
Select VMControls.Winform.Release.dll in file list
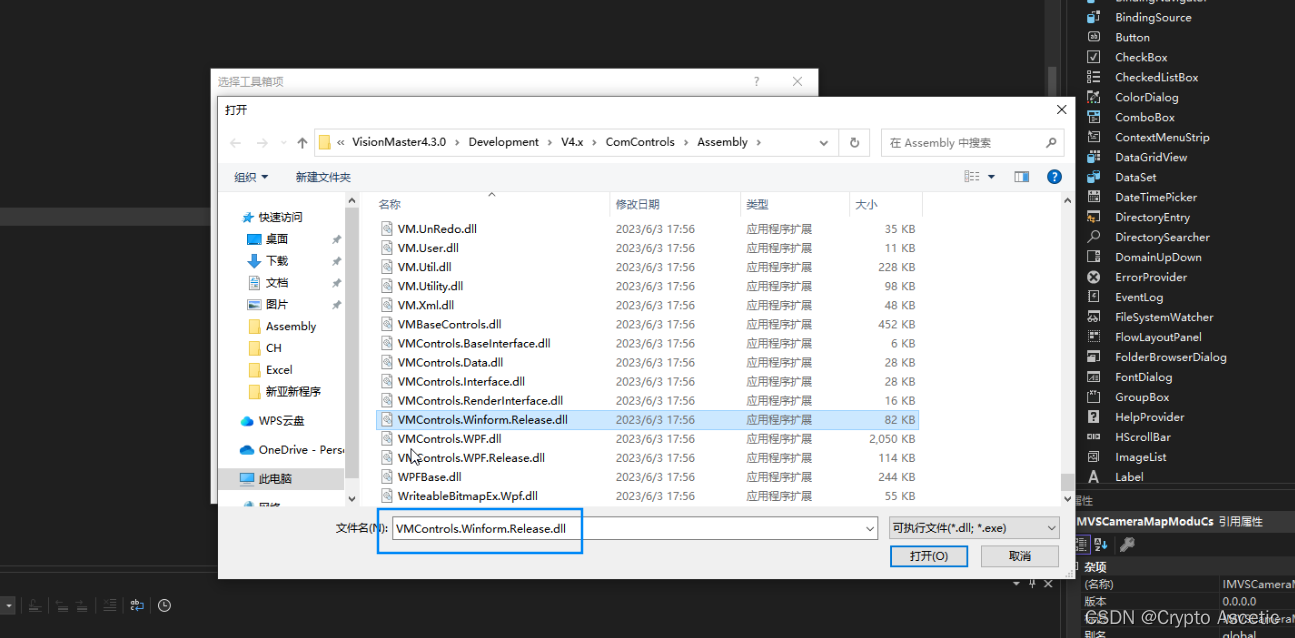pyautogui.click(x=647, y=420)
